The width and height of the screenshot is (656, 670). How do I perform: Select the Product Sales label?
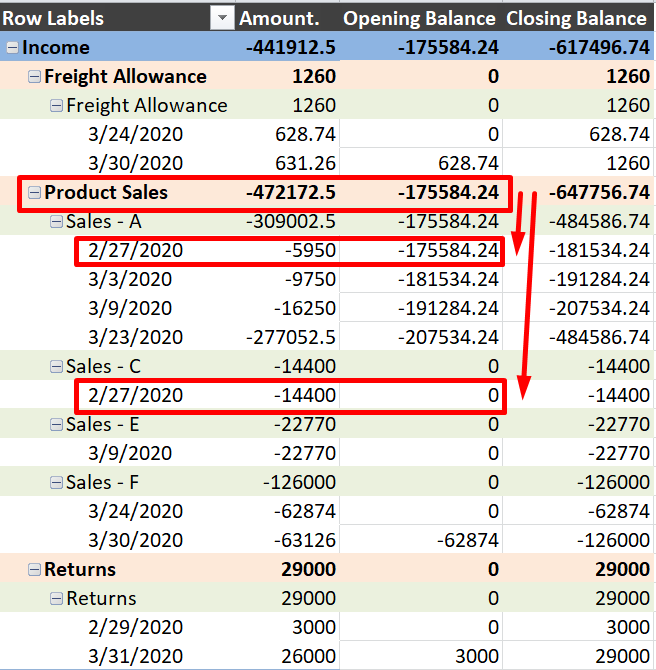point(106,193)
